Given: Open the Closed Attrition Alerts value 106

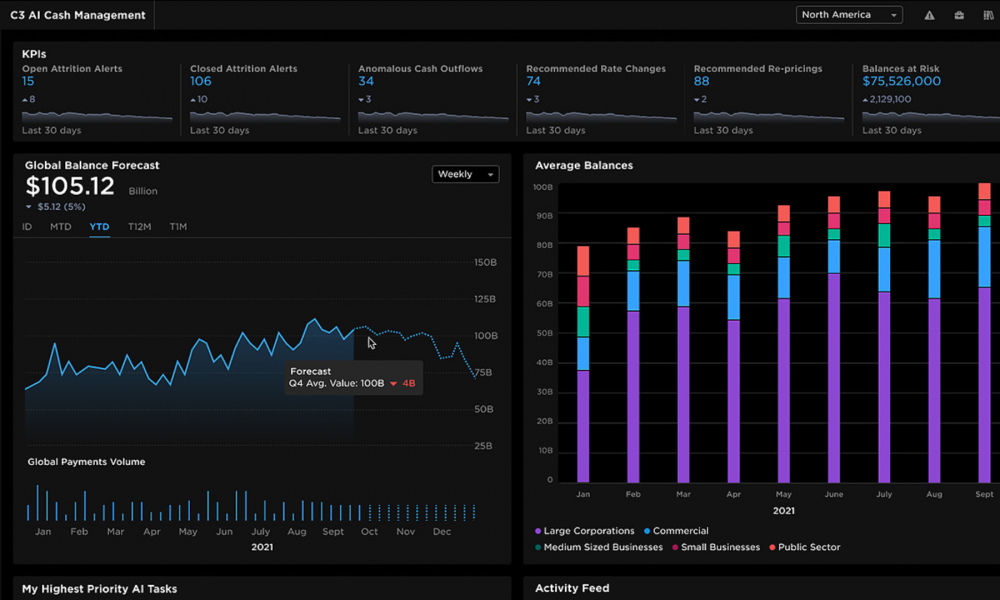Looking at the screenshot, I should (200, 81).
